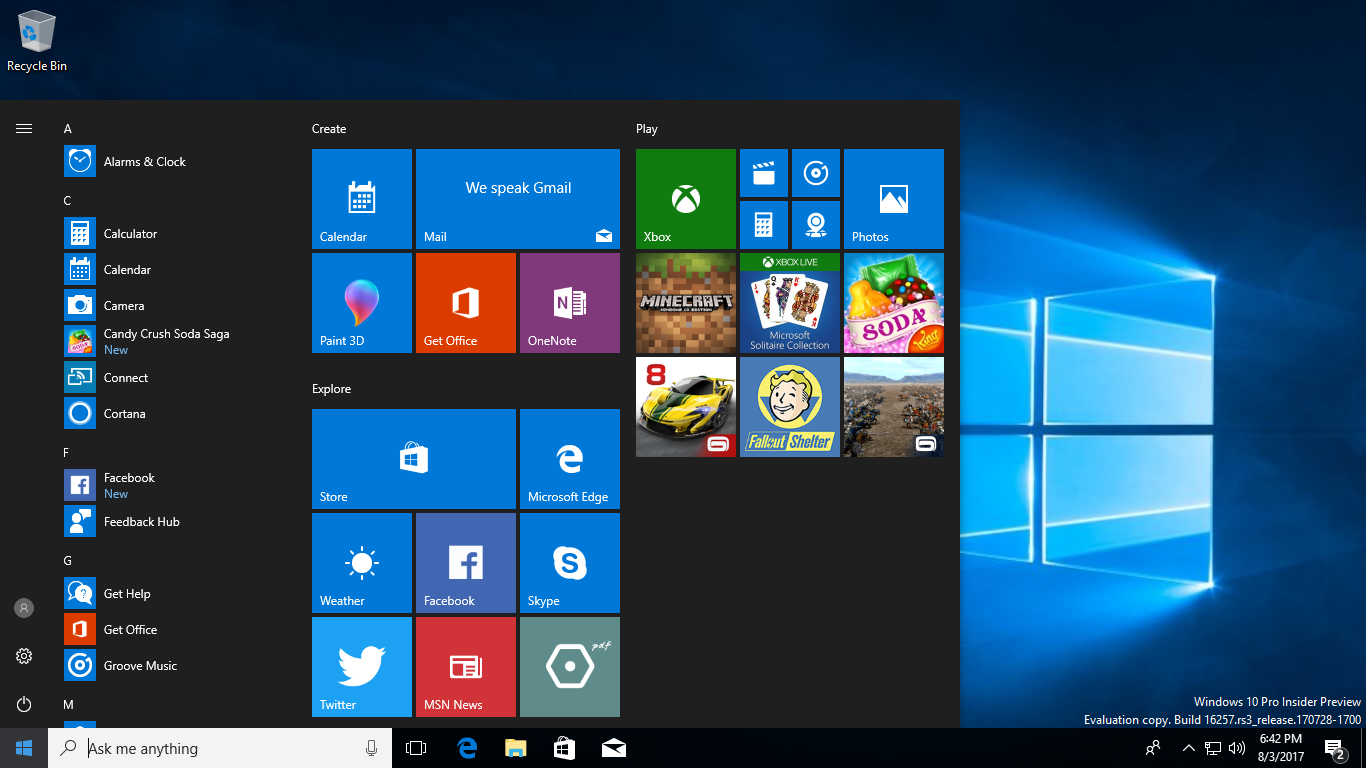Open the Mail tile
This screenshot has height=768, width=1366.
(x=518, y=199)
